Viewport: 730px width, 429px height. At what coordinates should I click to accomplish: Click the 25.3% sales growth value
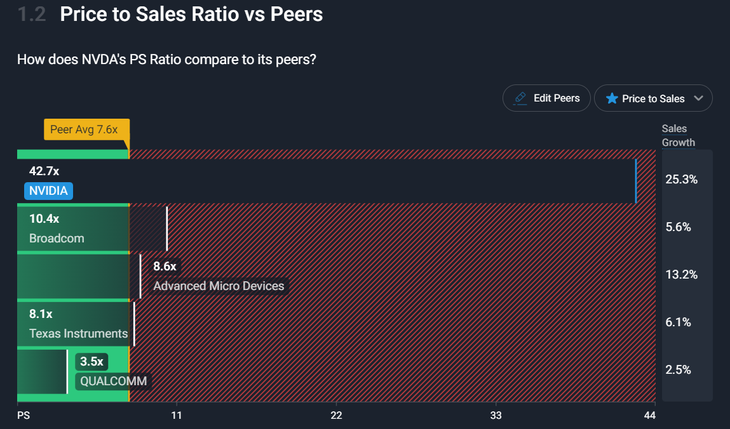pyautogui.click(x=681, y=180)
